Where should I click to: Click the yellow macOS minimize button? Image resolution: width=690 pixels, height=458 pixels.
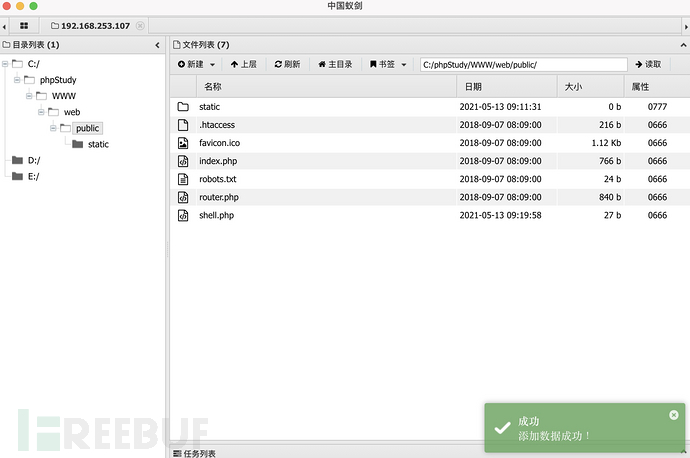pos(20,6)
